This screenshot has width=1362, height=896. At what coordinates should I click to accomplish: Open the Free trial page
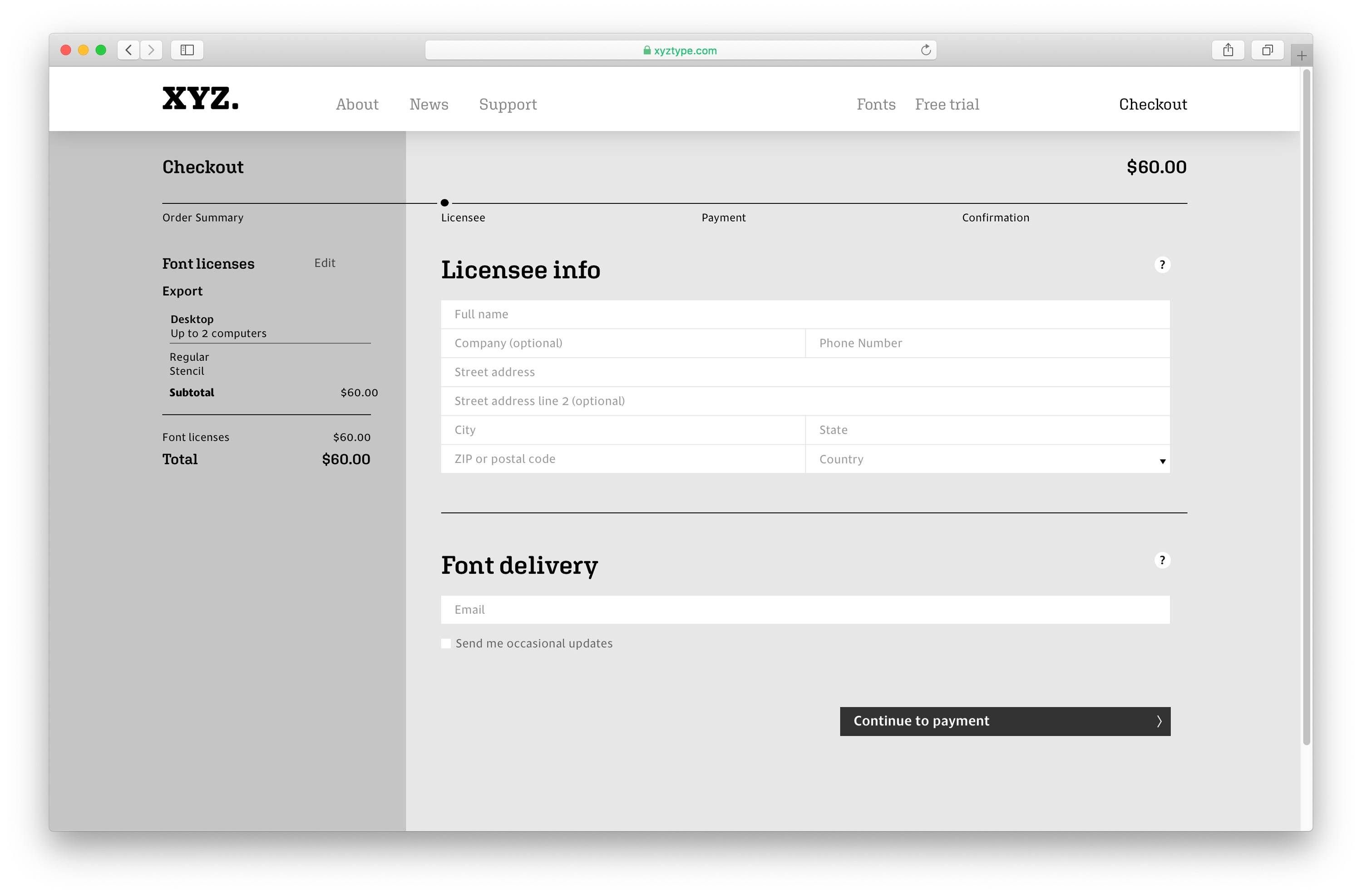pos(947,104)
